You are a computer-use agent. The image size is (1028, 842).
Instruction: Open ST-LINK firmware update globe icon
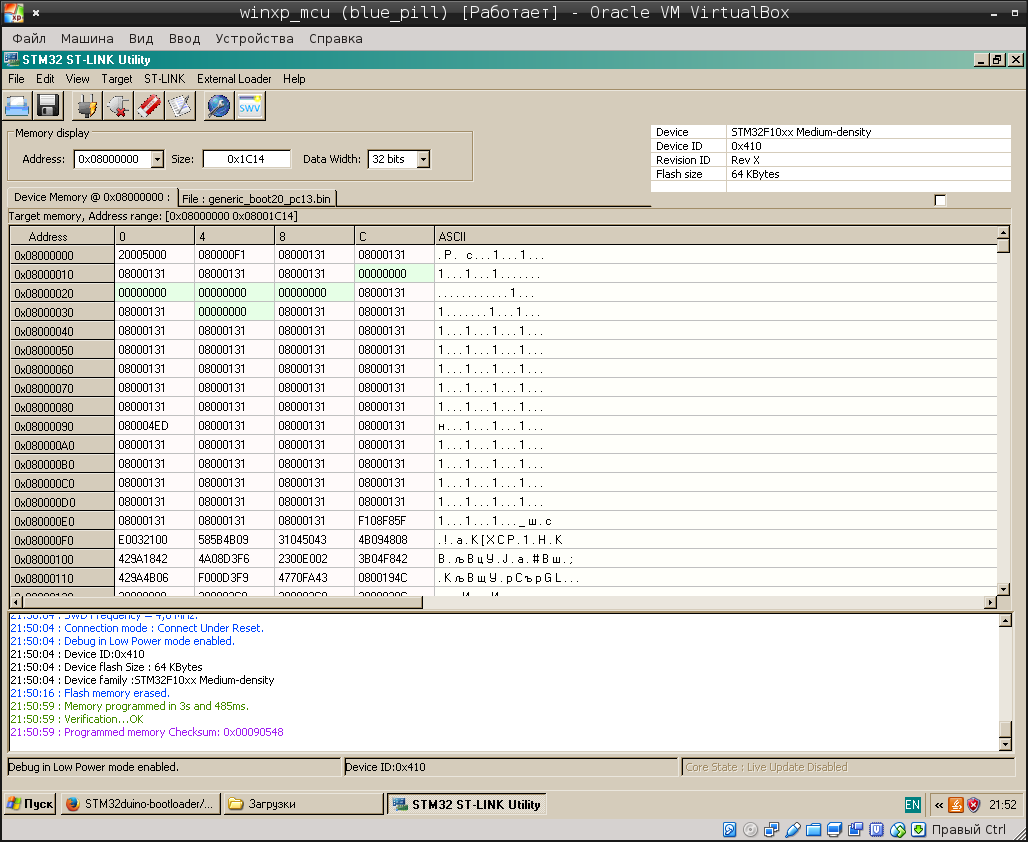pos(218,106)
